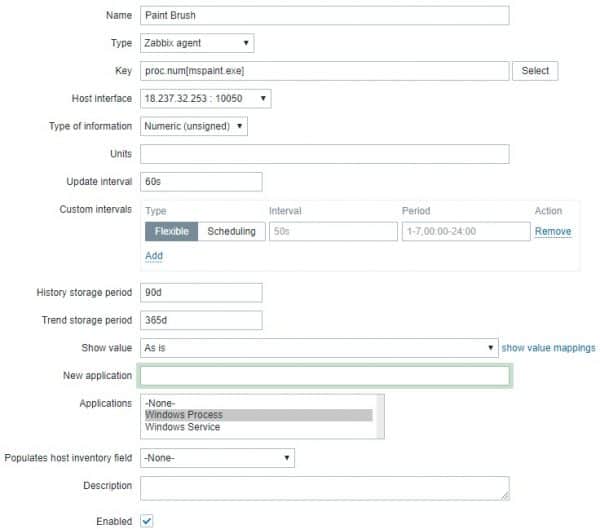This screenshot has width=600, height=529.
Task: Remove the custom interval row
Action: (x=553, y=231)
